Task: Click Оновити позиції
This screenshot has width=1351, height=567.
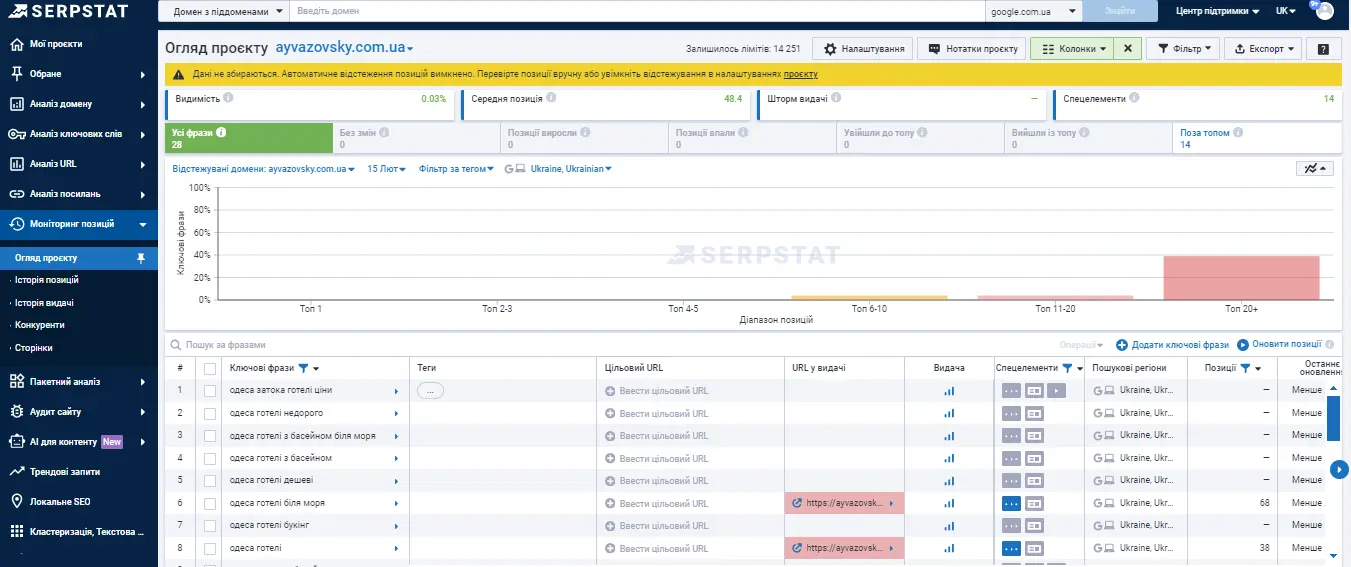Action: 1279,344
